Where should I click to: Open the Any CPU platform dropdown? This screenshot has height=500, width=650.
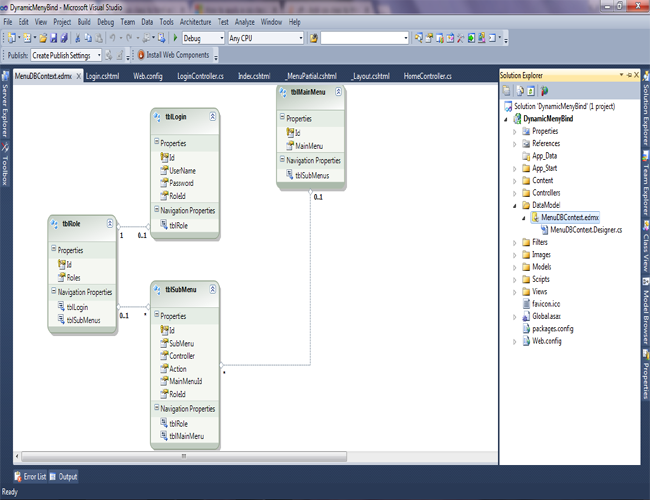click(264, 38)
